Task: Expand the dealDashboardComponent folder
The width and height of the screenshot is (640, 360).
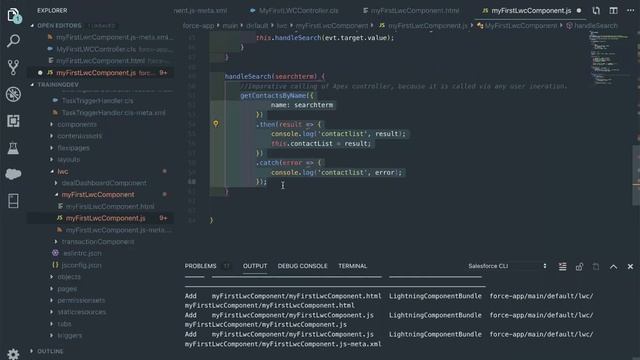Action: click(x=104, y=183)
